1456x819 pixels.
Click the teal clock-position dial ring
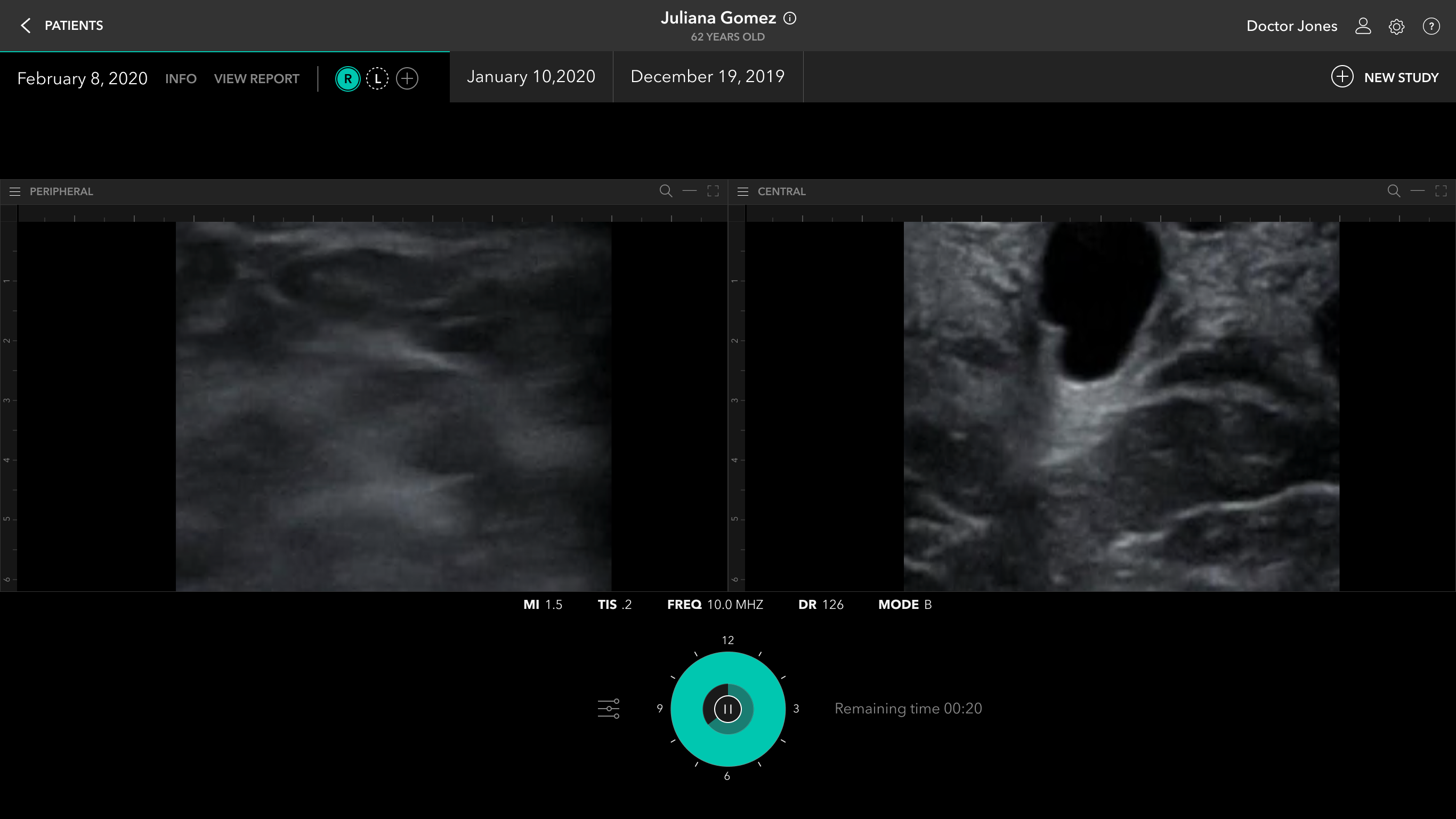(727, 668)
